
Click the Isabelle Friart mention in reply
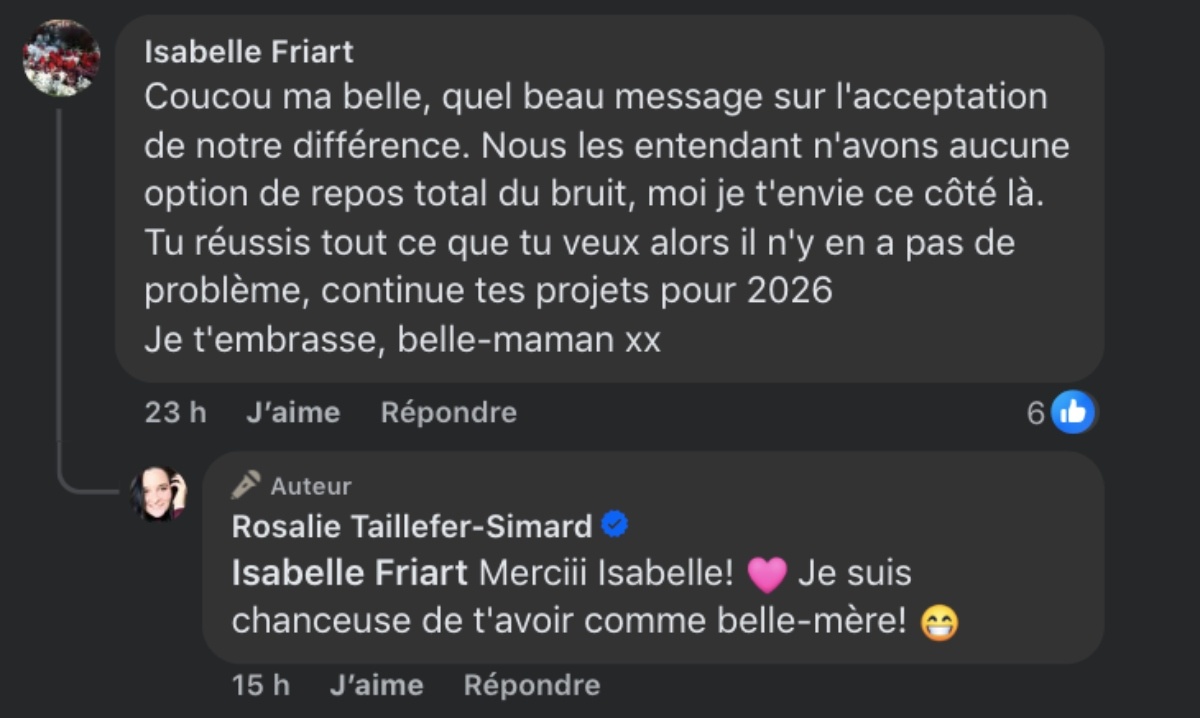[349, 573]
